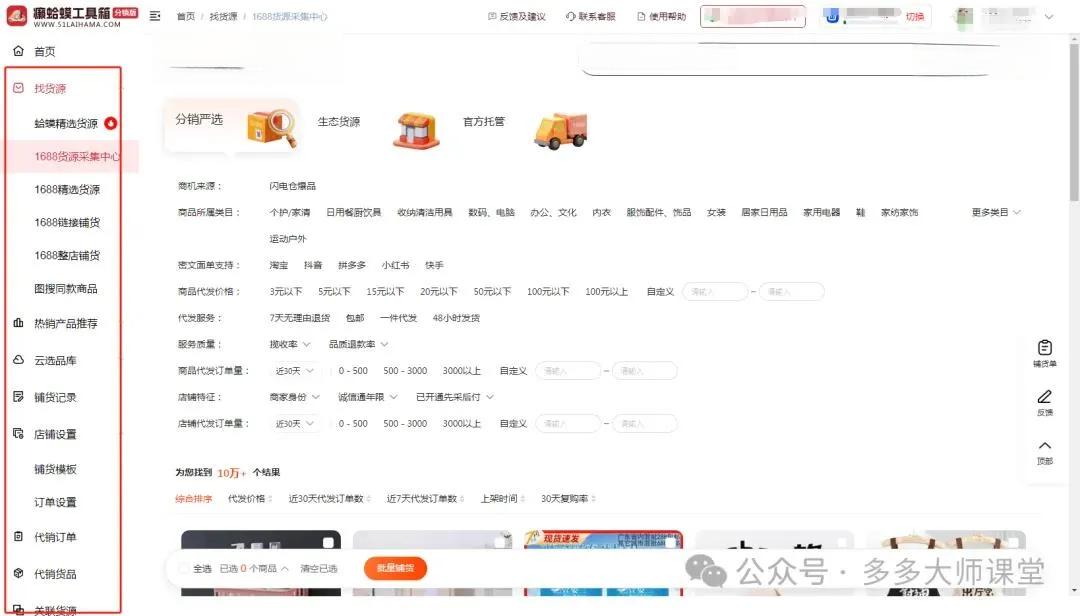
Task: Open the 揽收率 service quality dropdown
Action: pyautogui.click(x=289, y=344)
